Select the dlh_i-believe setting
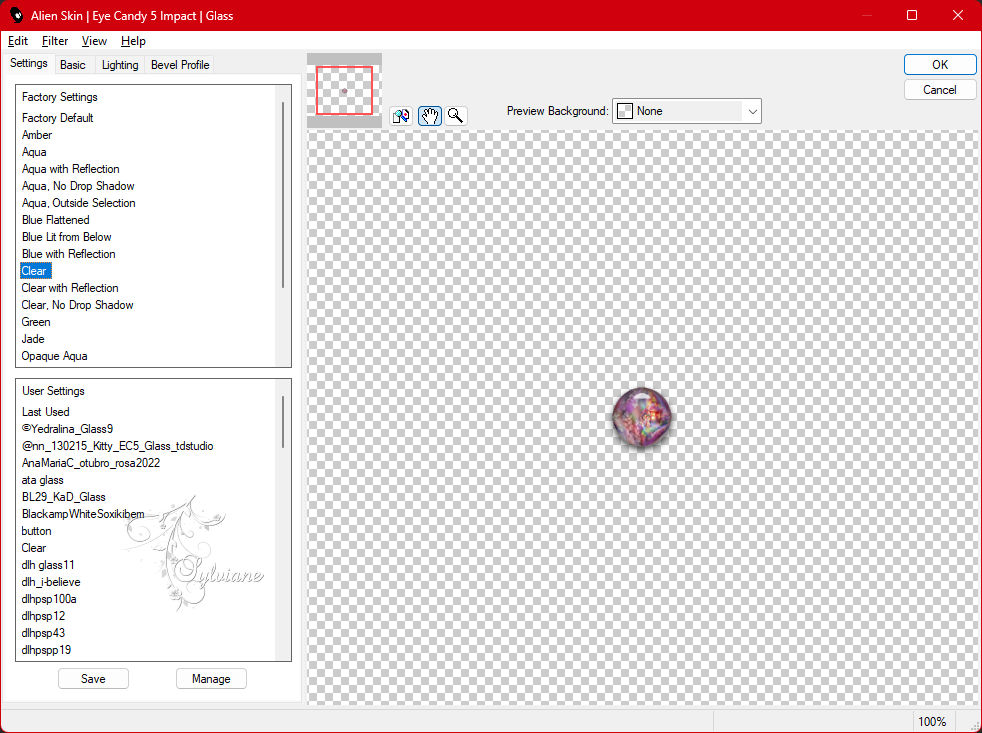 [51, 581]
